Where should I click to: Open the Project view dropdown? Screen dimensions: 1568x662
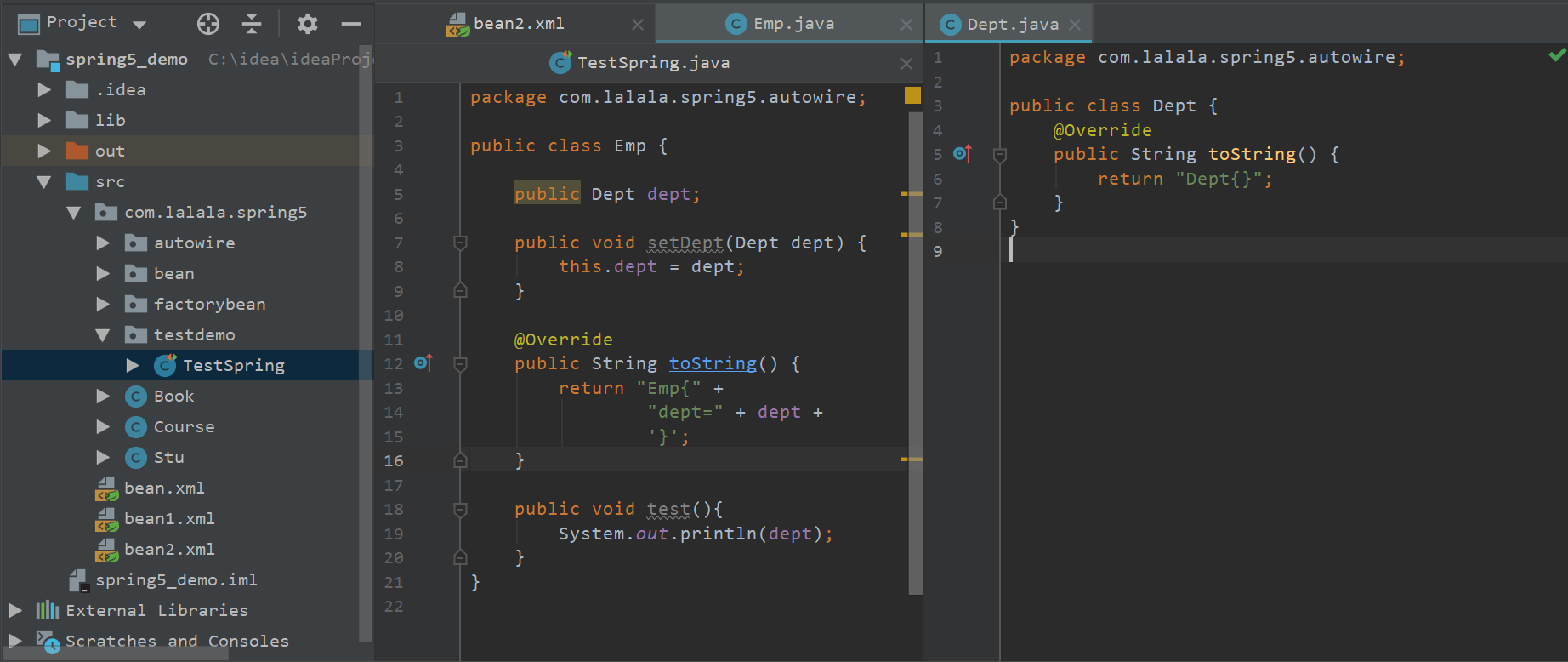tap(139, 25)
